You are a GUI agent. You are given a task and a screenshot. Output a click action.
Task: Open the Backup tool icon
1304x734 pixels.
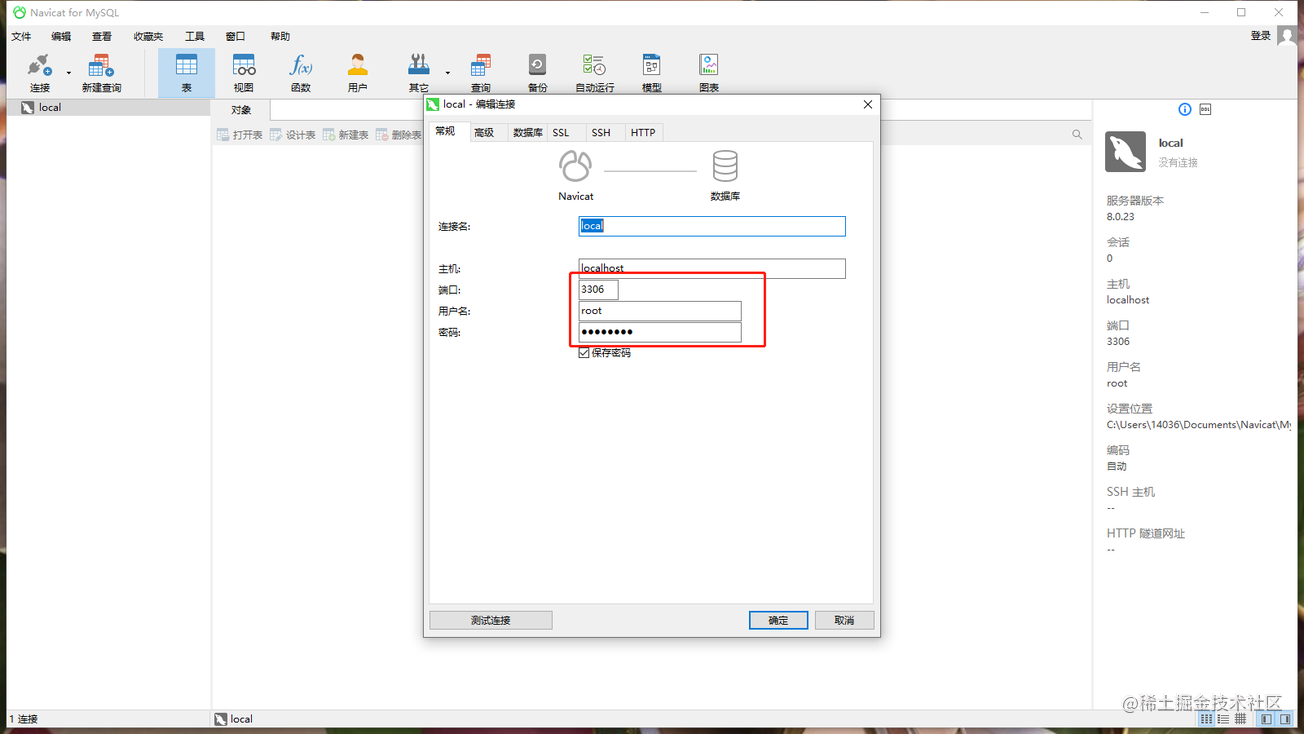click(x=537, y=68)
